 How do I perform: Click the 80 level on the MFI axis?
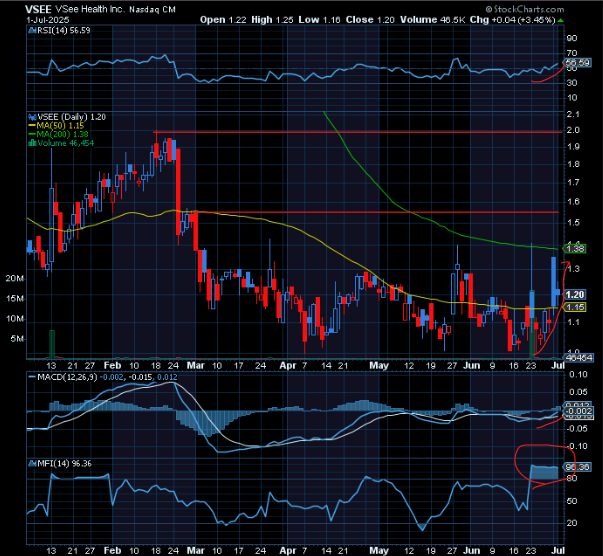click(572, 479)
